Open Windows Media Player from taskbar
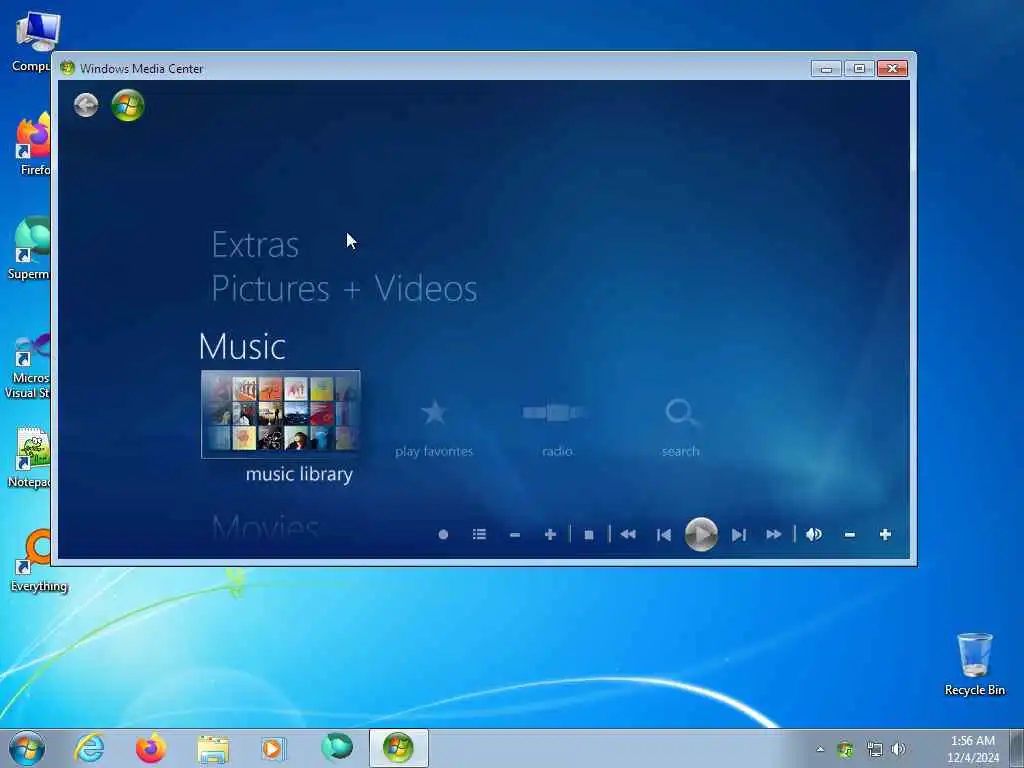Screen dimensions: 1024x768 click(x=273, y=748)
